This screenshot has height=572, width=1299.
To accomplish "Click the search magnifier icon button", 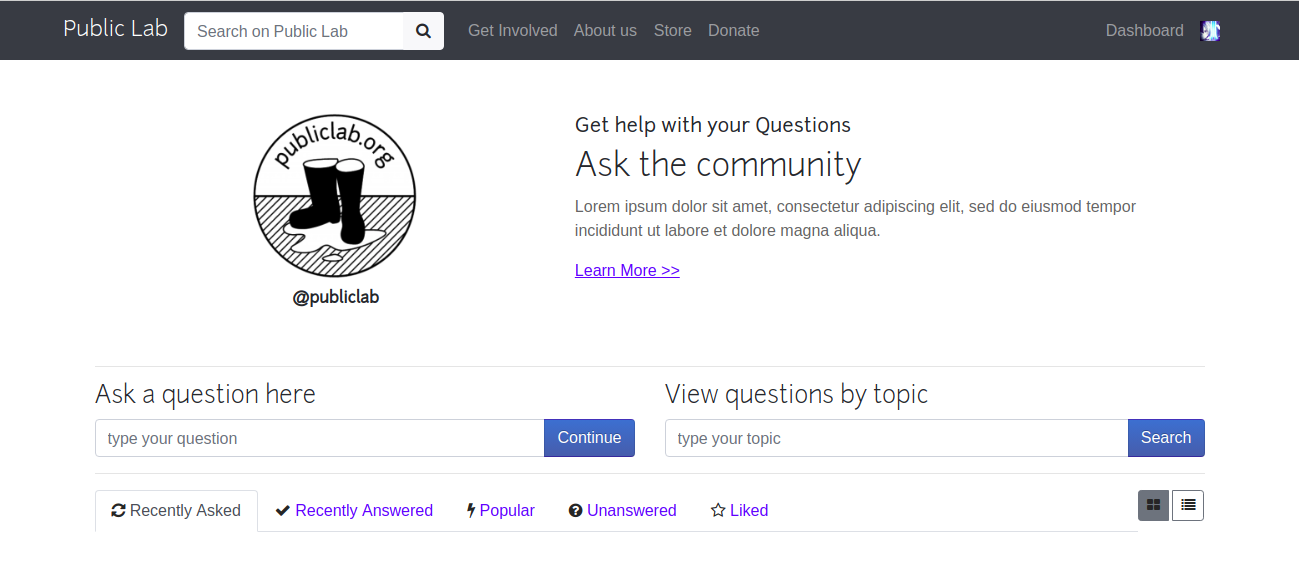I will (423, 31).
